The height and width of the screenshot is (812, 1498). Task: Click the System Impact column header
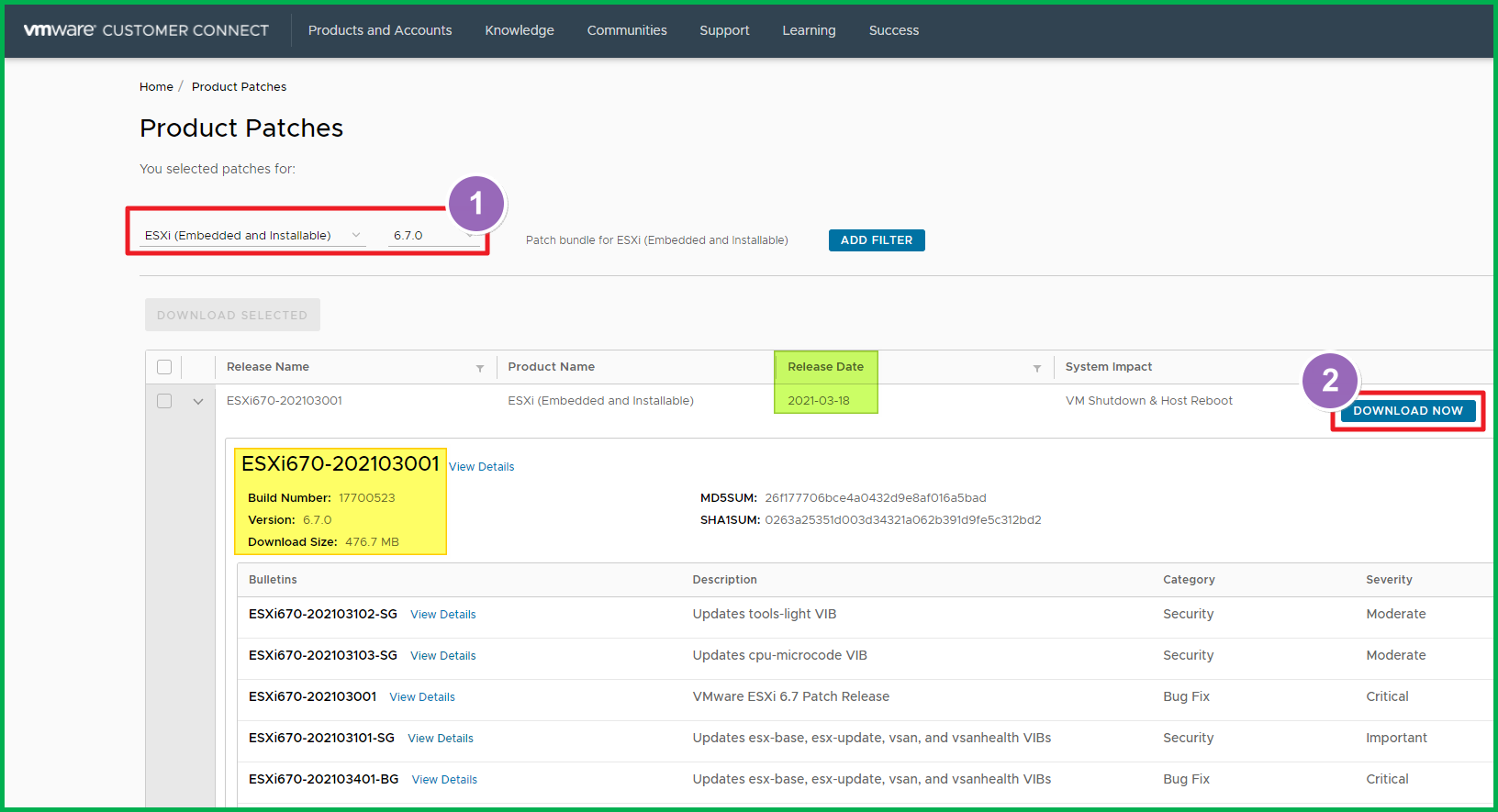[x=1109, y=367]
